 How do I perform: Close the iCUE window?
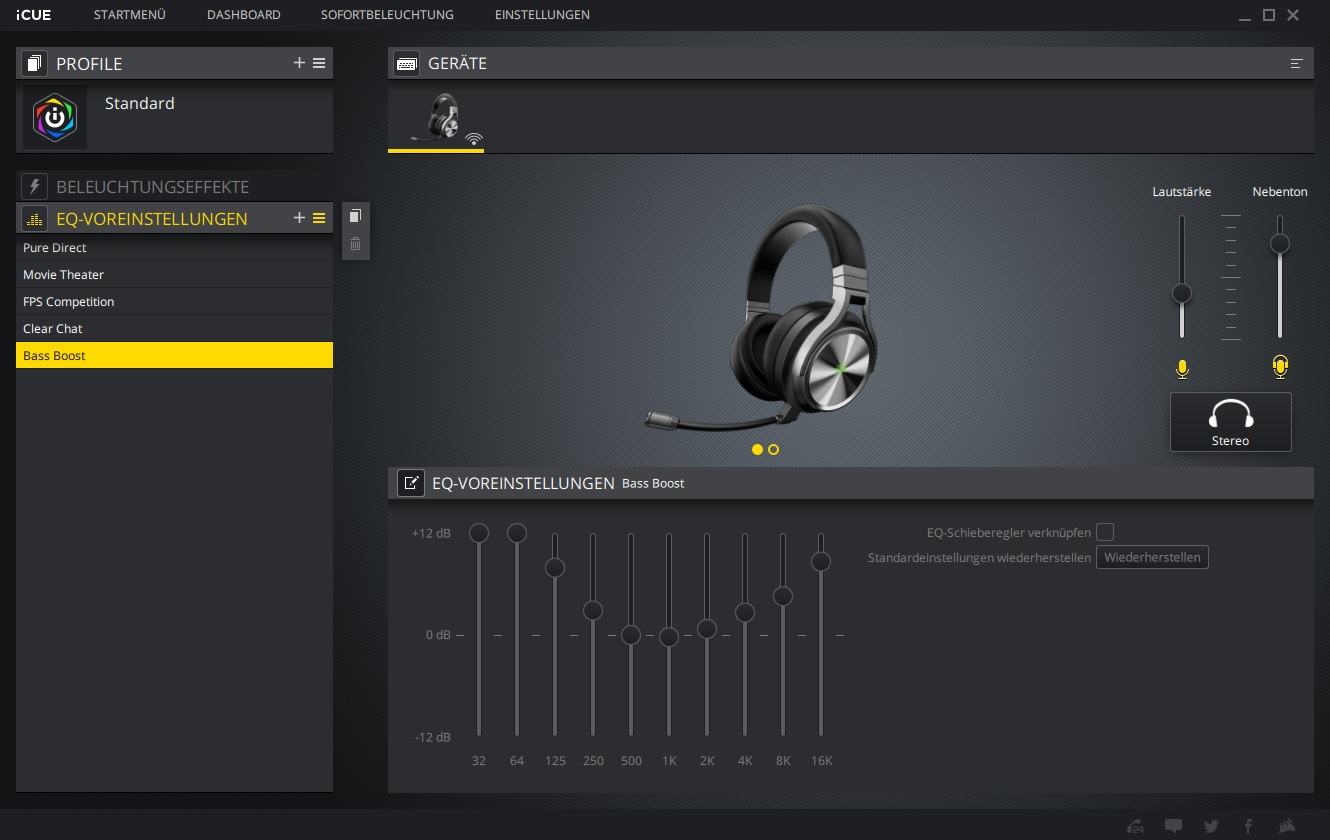(x=1294, y=15)
